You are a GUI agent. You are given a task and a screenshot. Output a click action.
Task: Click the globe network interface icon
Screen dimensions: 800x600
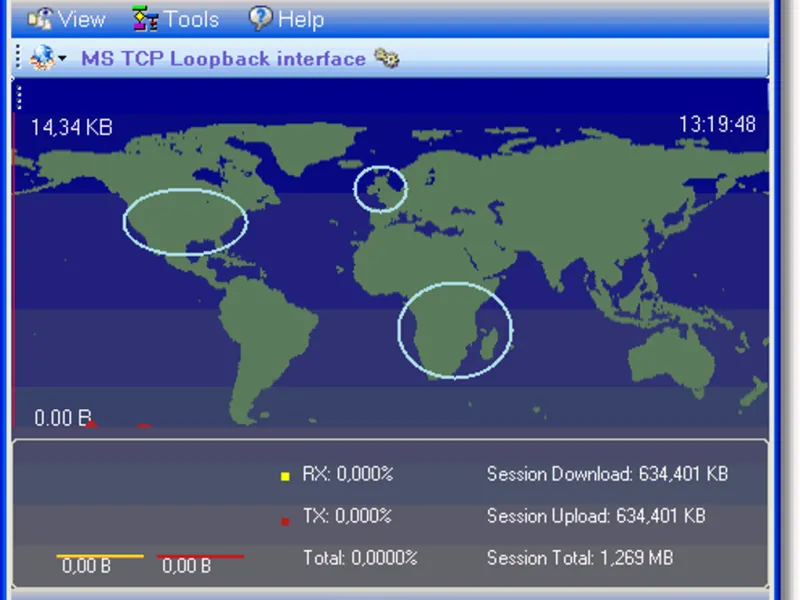[42, 58]
